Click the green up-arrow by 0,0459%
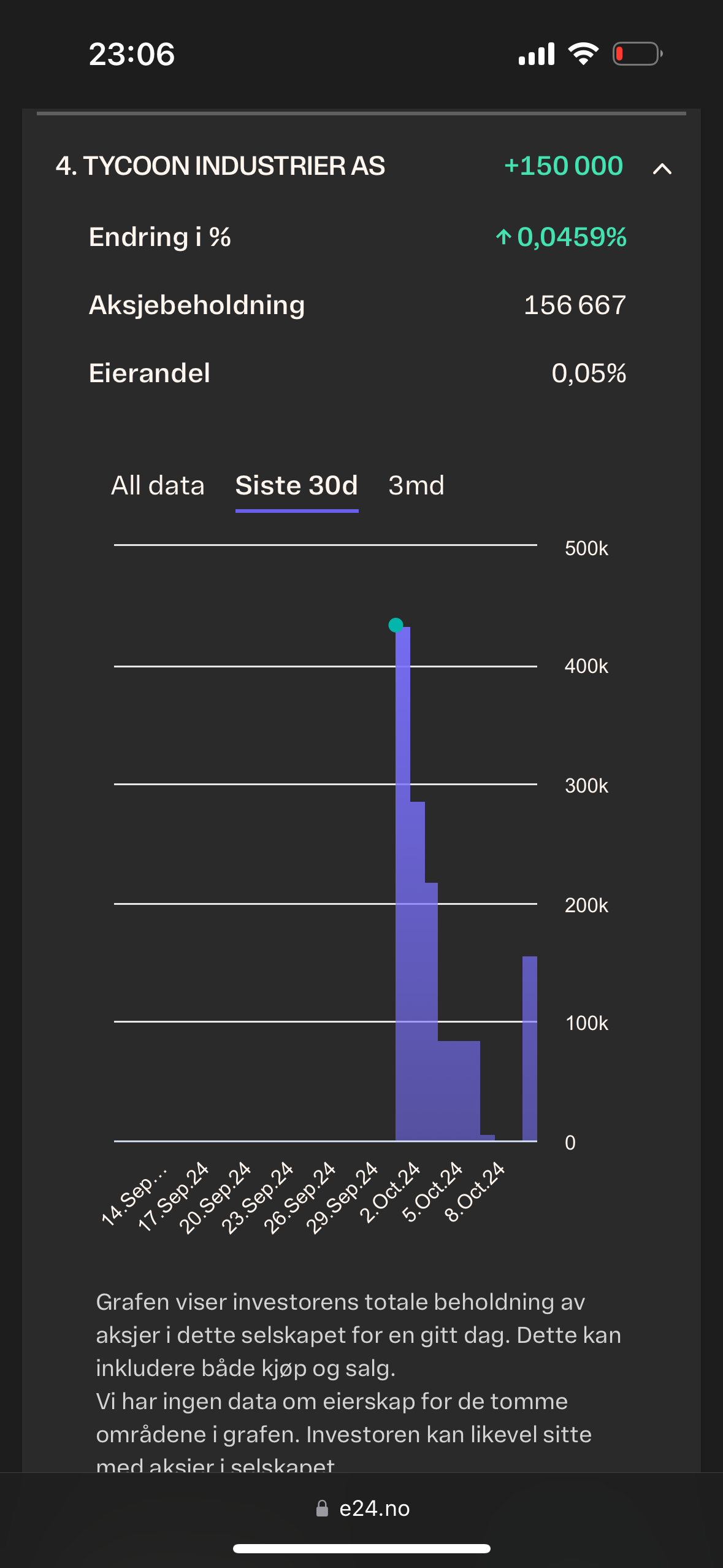 pos(503,237)
